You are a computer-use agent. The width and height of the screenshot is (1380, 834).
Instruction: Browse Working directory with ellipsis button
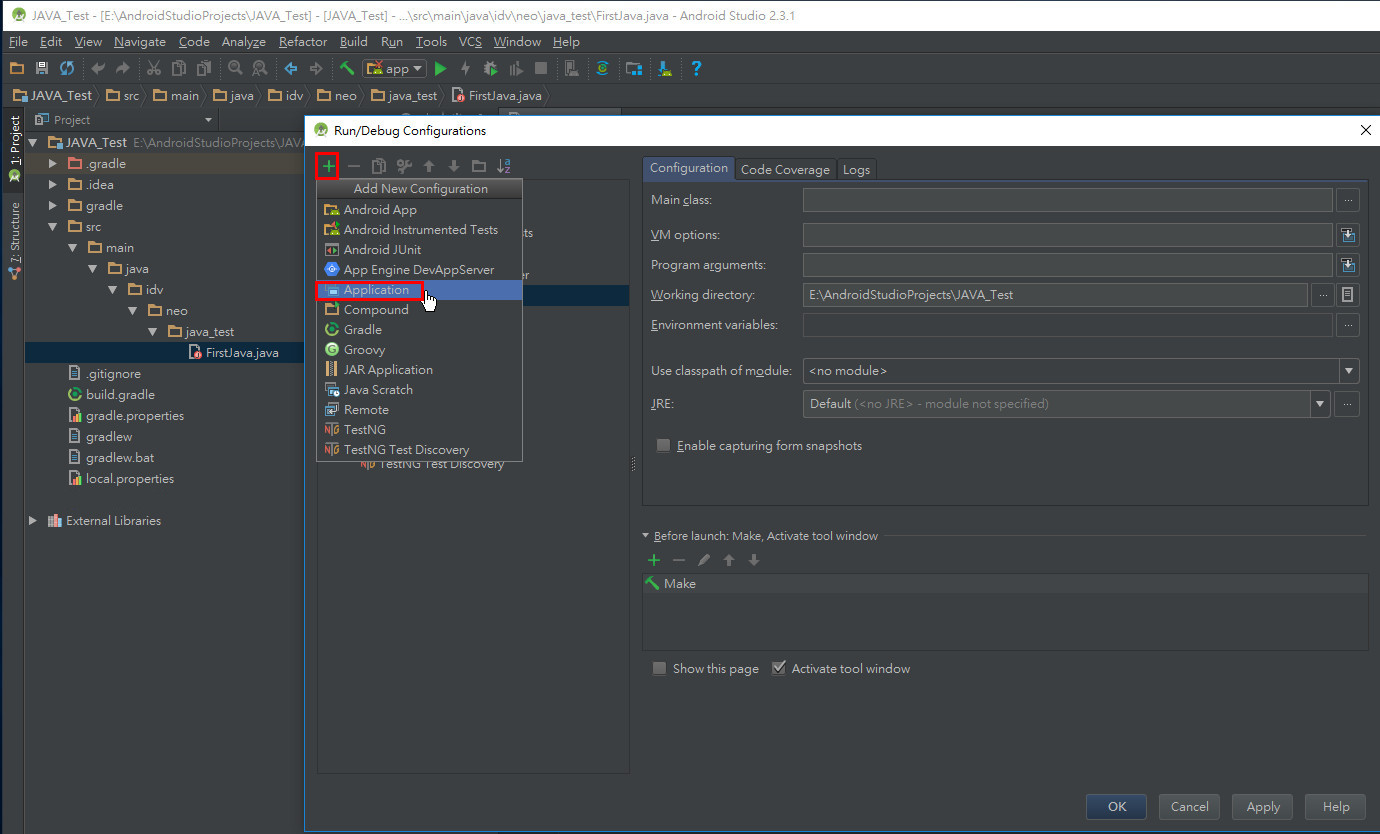click(x=1322, y=295)
